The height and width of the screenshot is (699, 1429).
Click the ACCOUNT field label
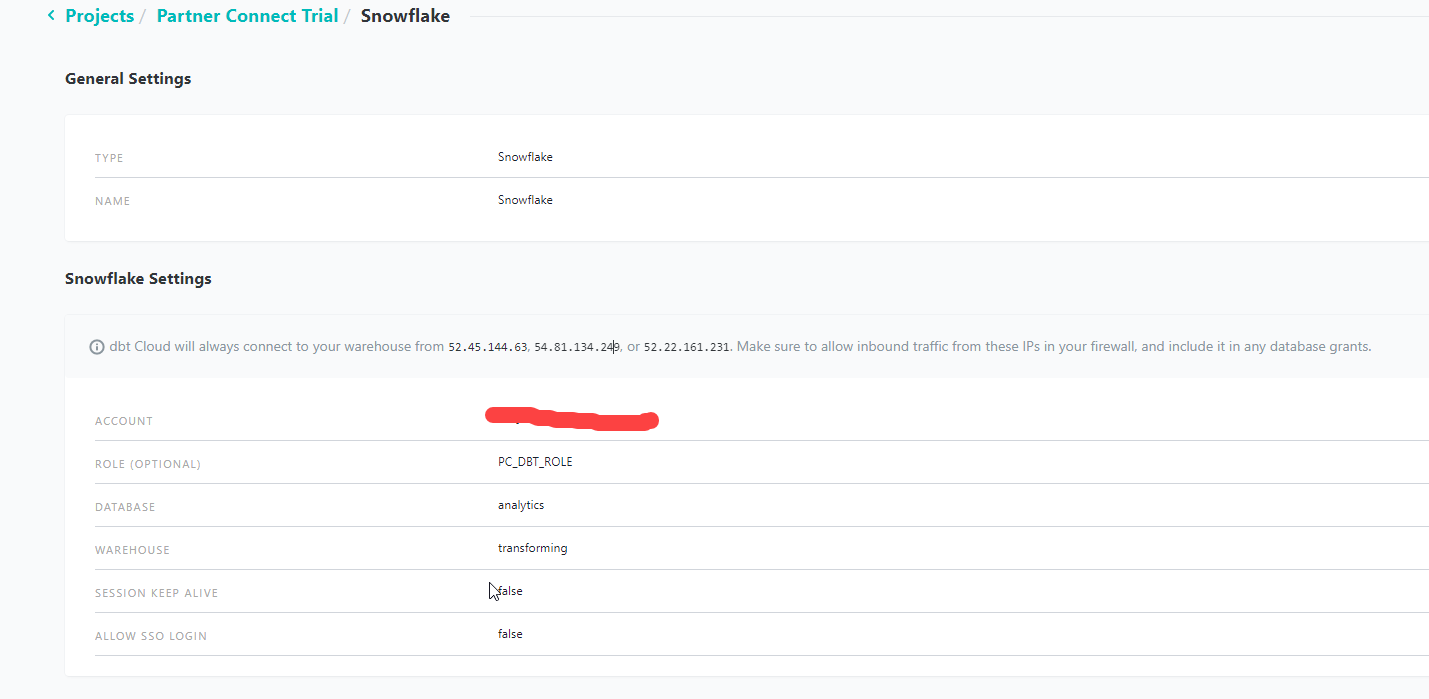(124, 421)
